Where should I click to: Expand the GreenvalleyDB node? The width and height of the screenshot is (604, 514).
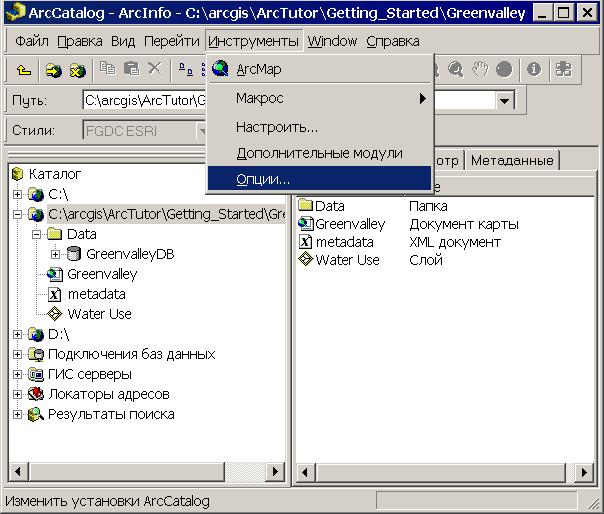55,254
